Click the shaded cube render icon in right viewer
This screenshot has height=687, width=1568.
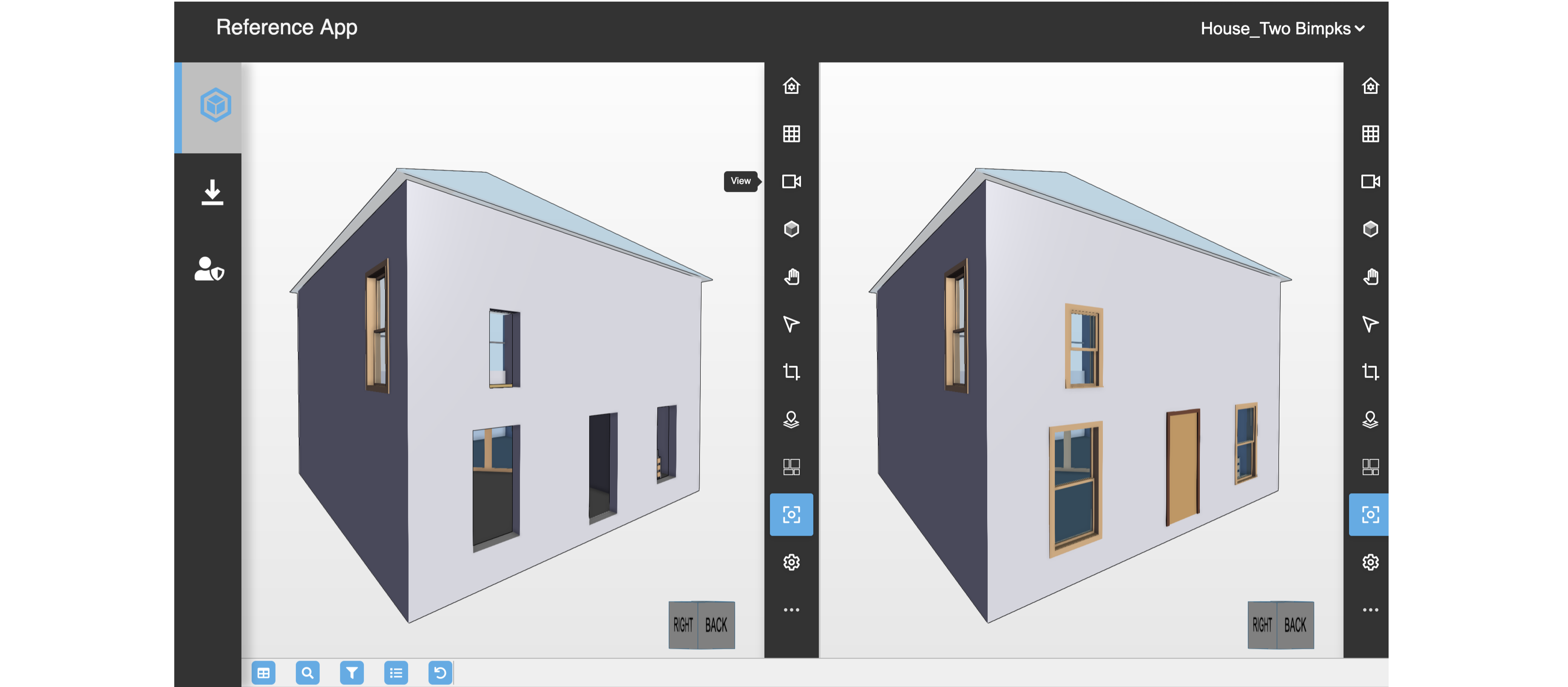tap(1369, 229)
